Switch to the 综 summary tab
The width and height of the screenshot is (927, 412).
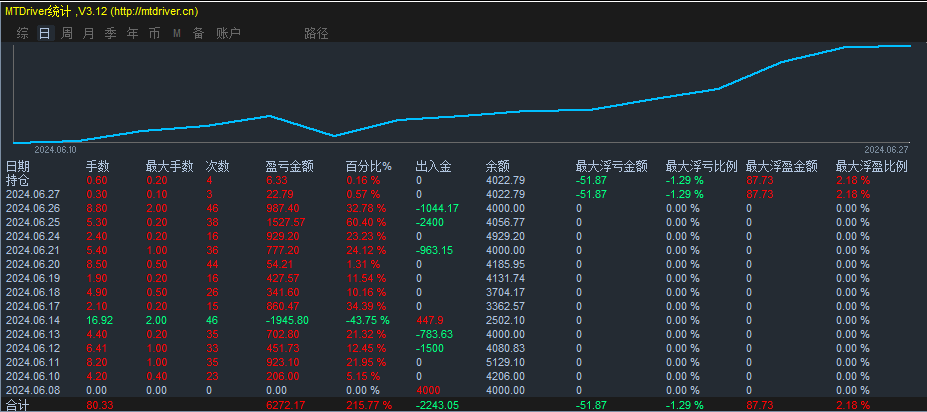click(22, 34)
